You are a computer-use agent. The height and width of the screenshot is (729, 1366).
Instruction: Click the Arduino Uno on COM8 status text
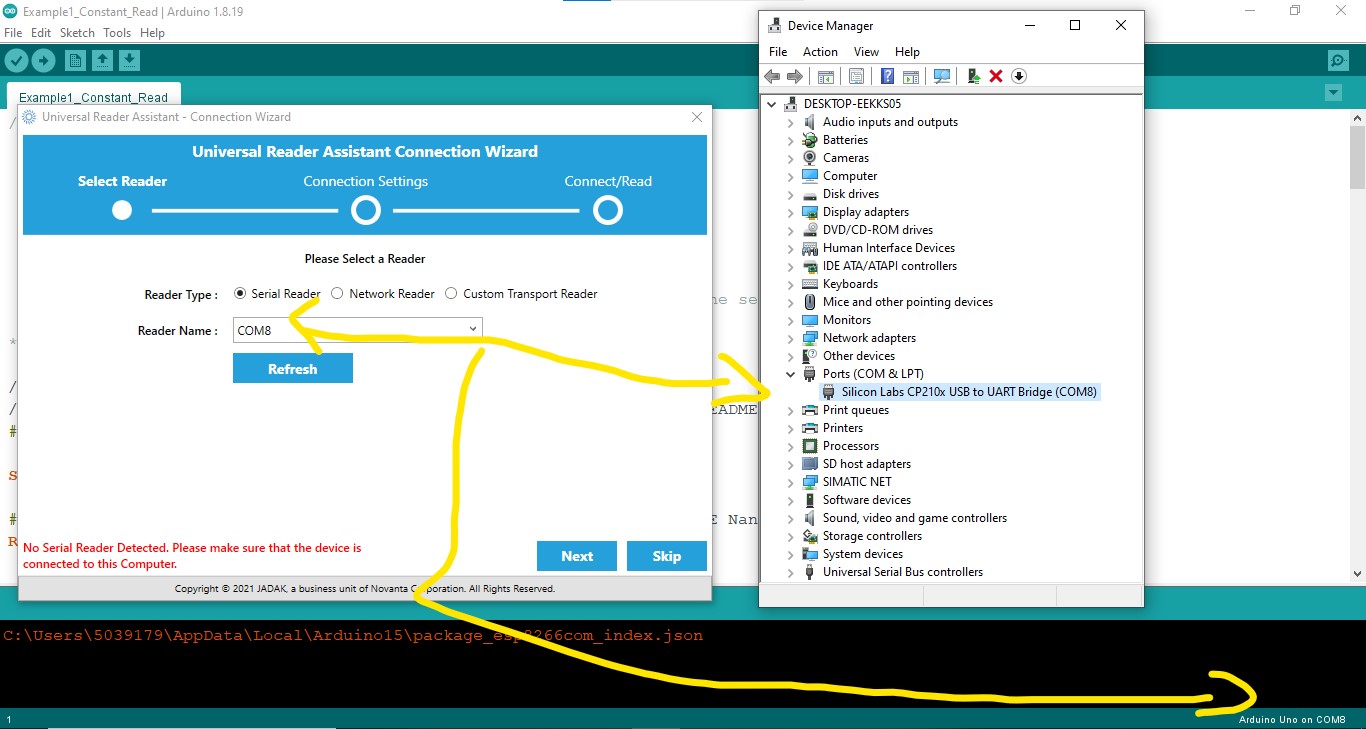[x=1292, y=720]
